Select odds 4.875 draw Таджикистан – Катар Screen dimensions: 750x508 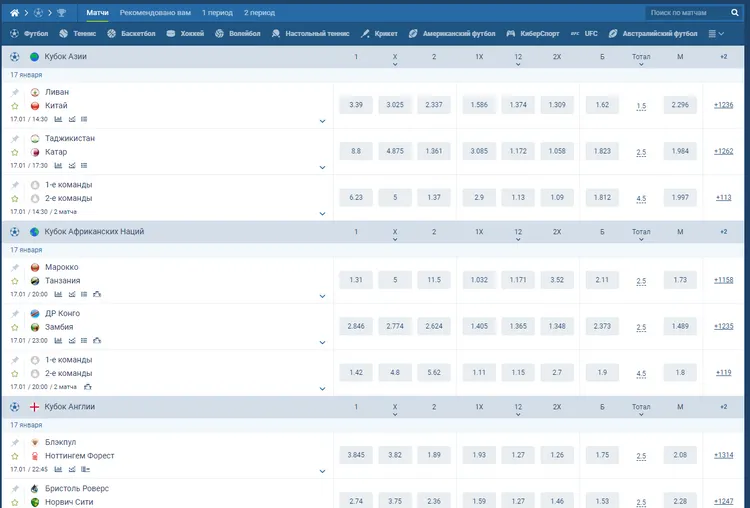click(x=395, y=151)
